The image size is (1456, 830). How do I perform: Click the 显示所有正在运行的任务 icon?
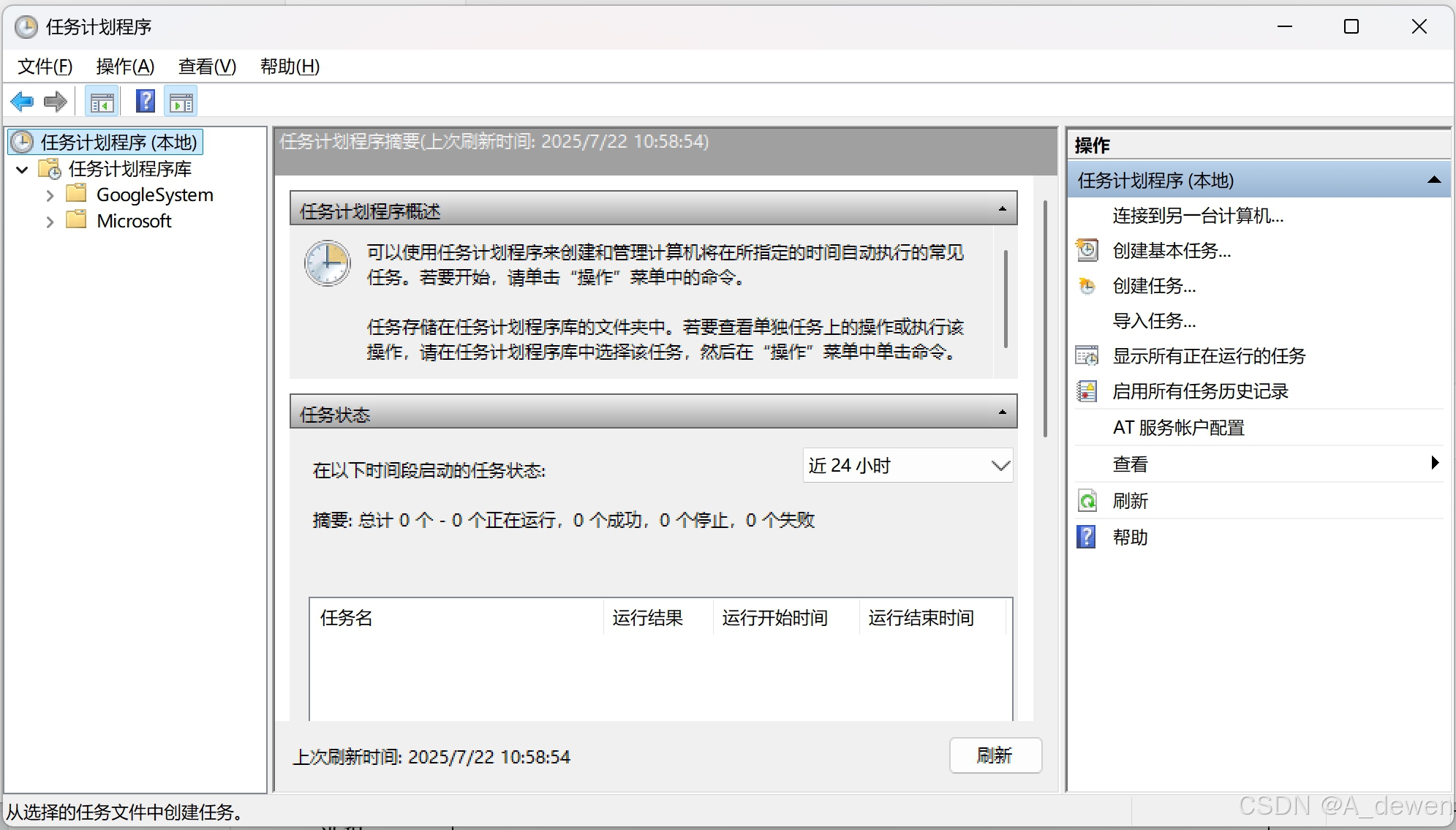pyautogui.click(x=1087, y=356)
